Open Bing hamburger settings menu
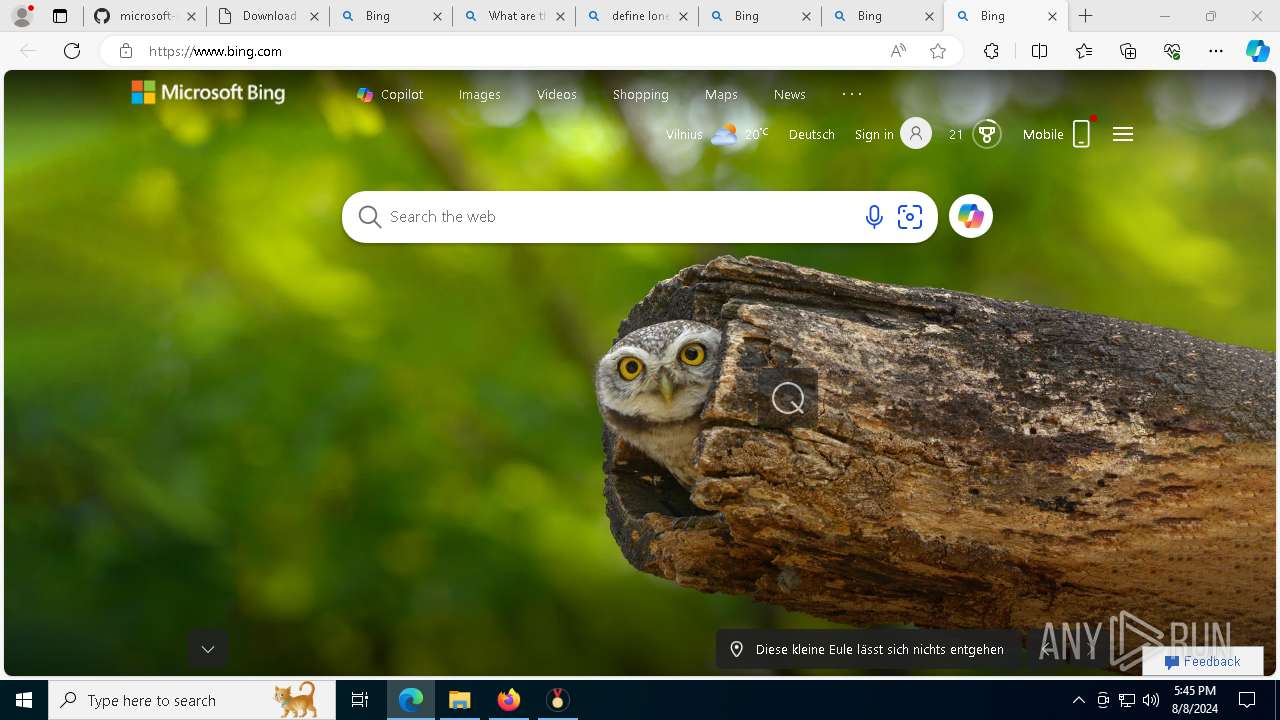Screen dimensions: 1280x720 point(1123,134)
